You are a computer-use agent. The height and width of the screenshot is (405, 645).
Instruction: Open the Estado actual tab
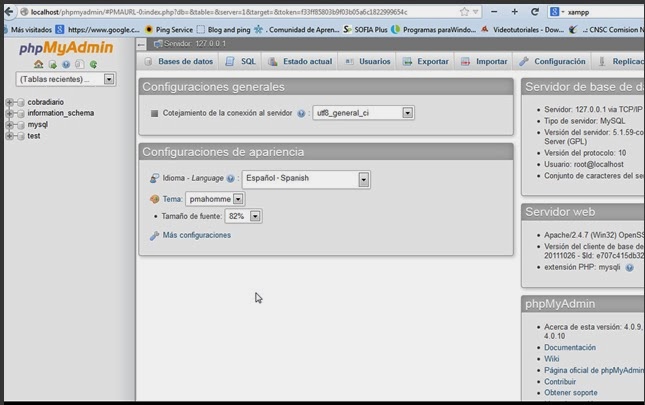tap(300, 62)
